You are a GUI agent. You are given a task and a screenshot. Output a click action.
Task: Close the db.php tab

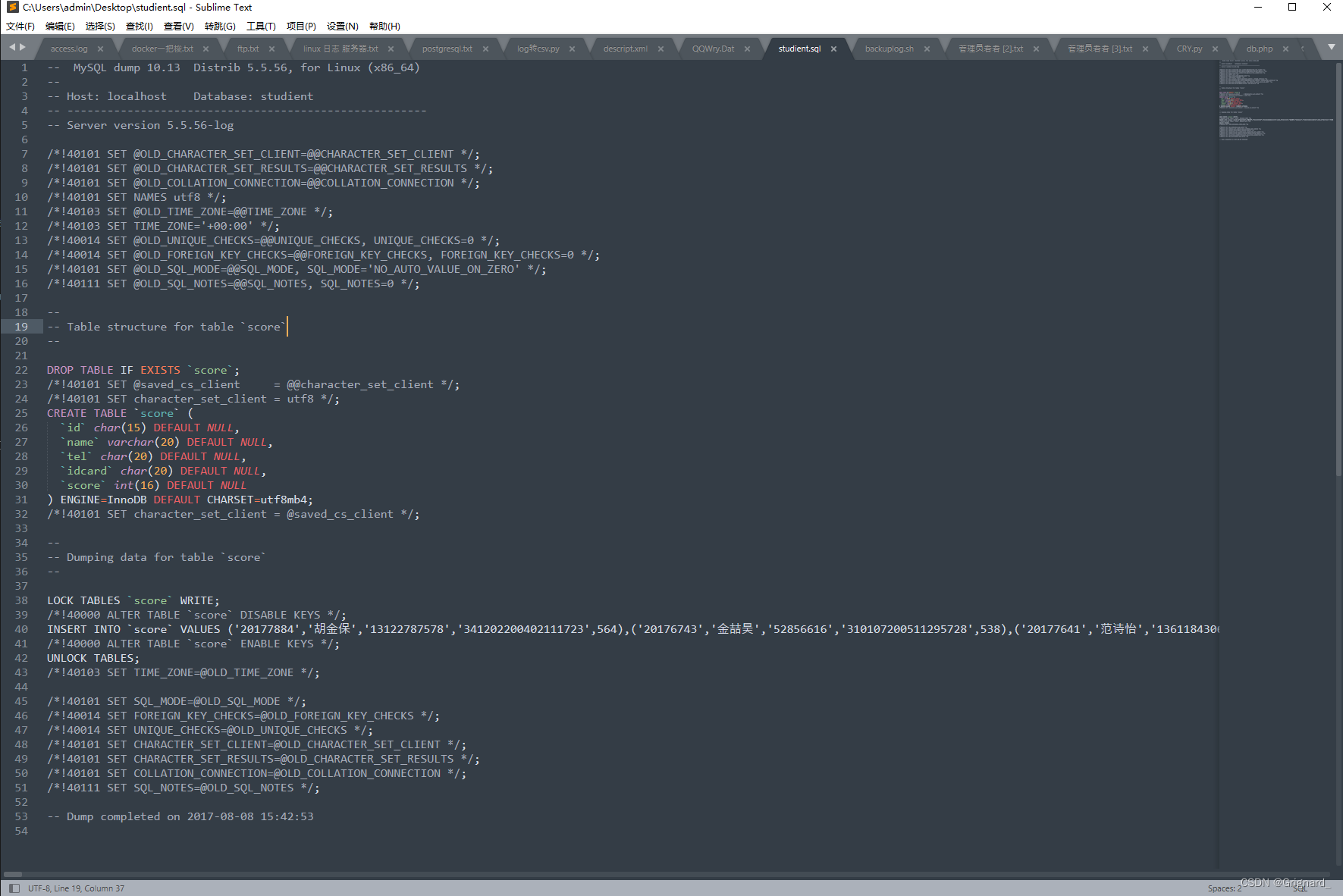pyautogui.click(x=1285, y=49)
